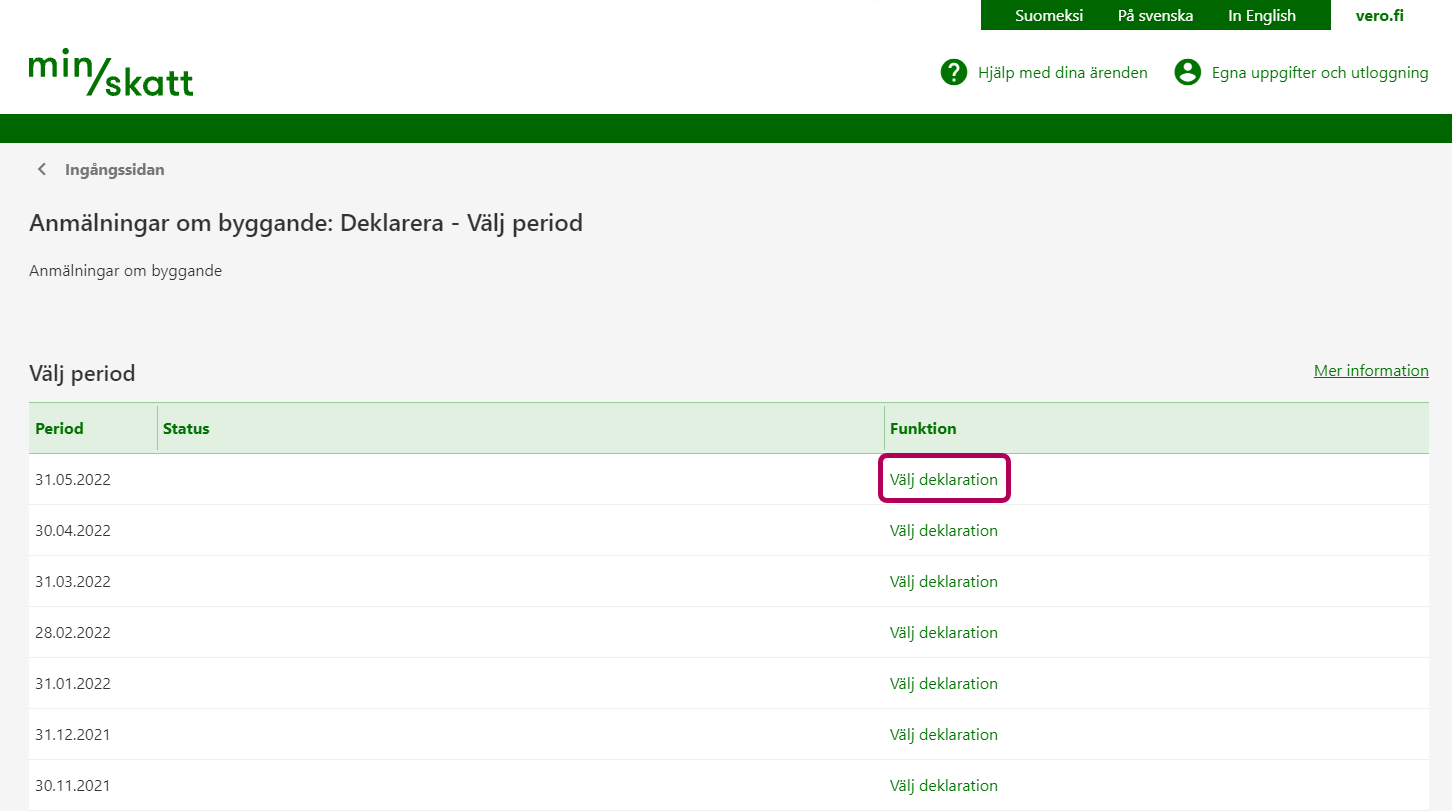The height and width of the screenshot is (811, 1452).
Task: Select Välj deklaration for period 31.12.2021
Action: [x=943, y=735]
